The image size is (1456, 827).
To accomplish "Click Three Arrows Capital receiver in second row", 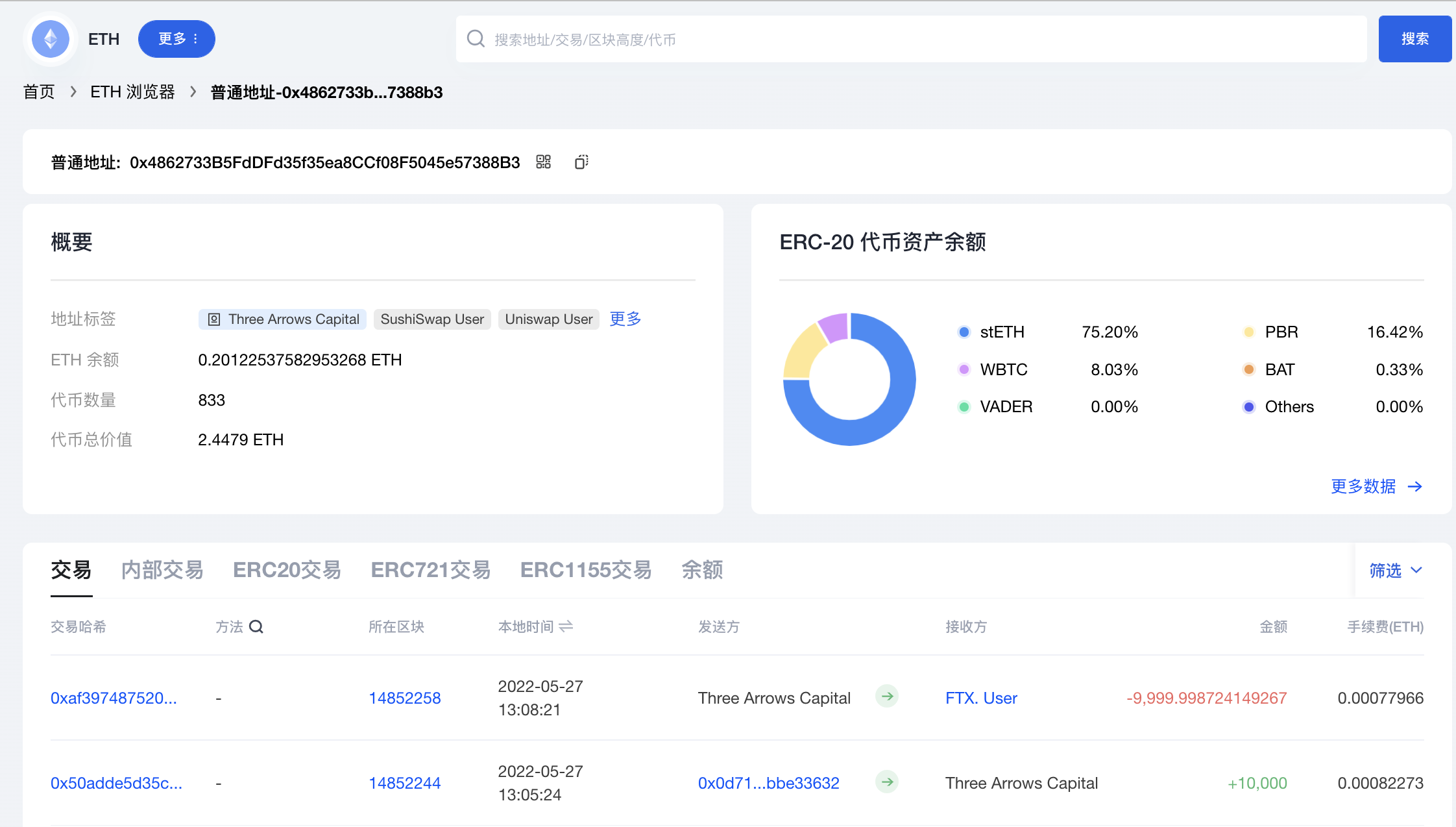I will [1021, 783].
